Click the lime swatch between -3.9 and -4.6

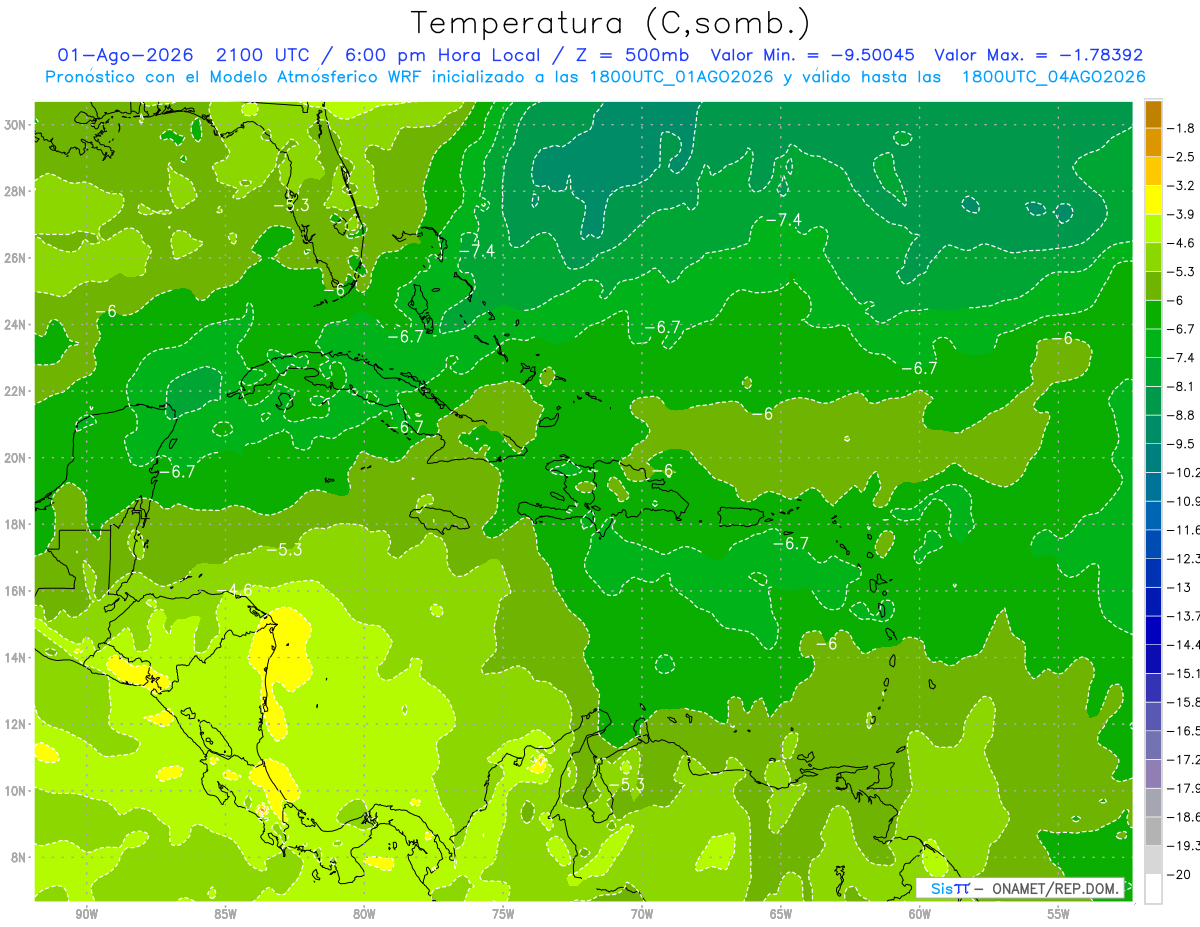(1153, 228)
